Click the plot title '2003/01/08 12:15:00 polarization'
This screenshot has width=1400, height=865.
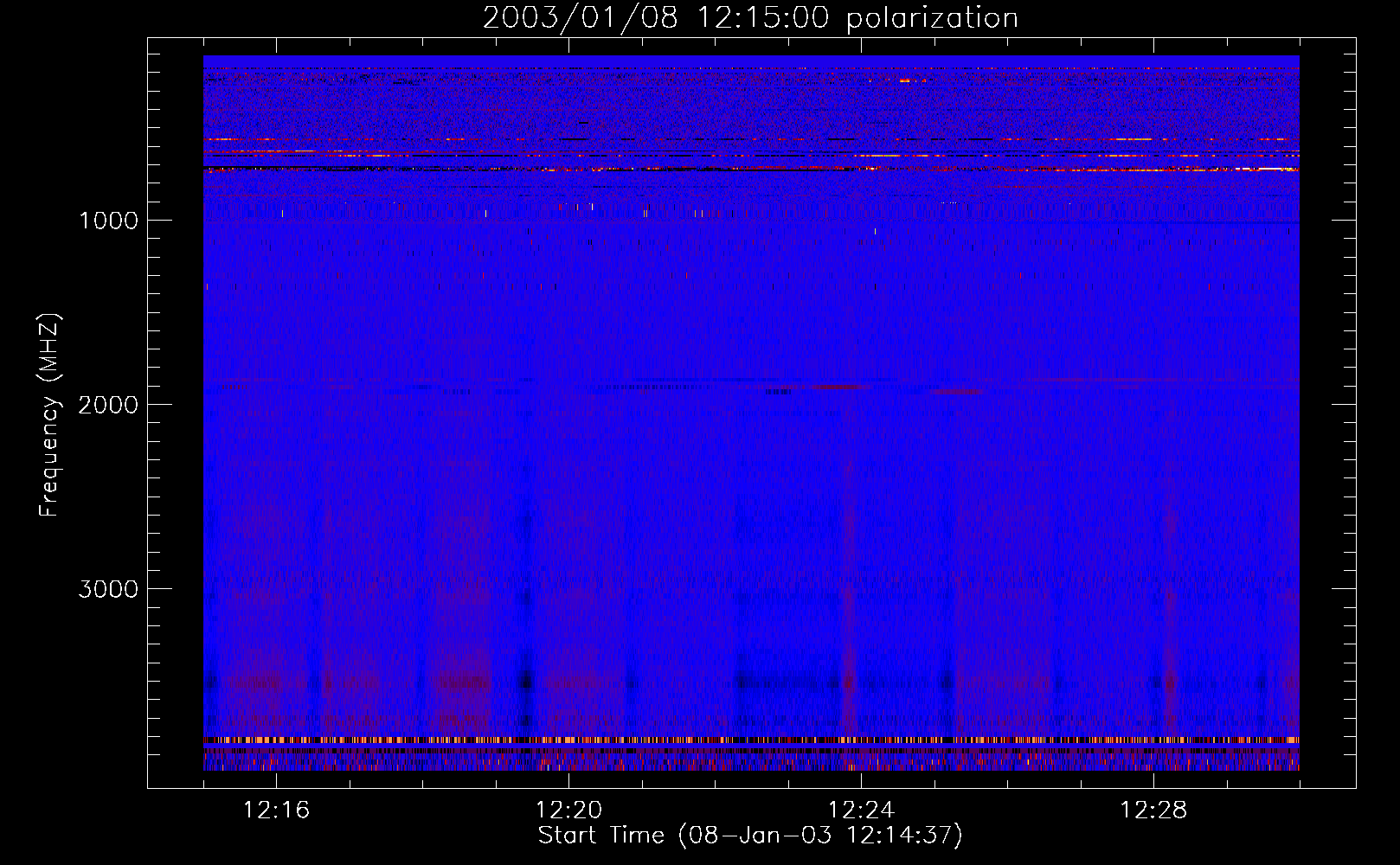[750, 18]
